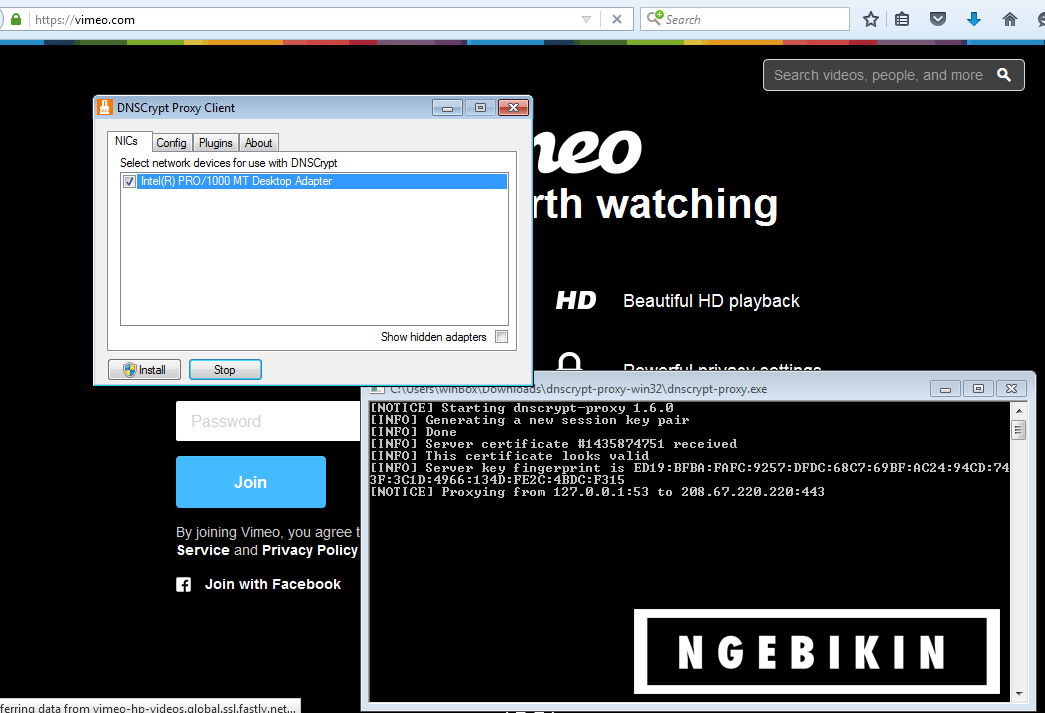
Task: Click the Stop button in DNSCrypt
Action: tap(225, 370)
